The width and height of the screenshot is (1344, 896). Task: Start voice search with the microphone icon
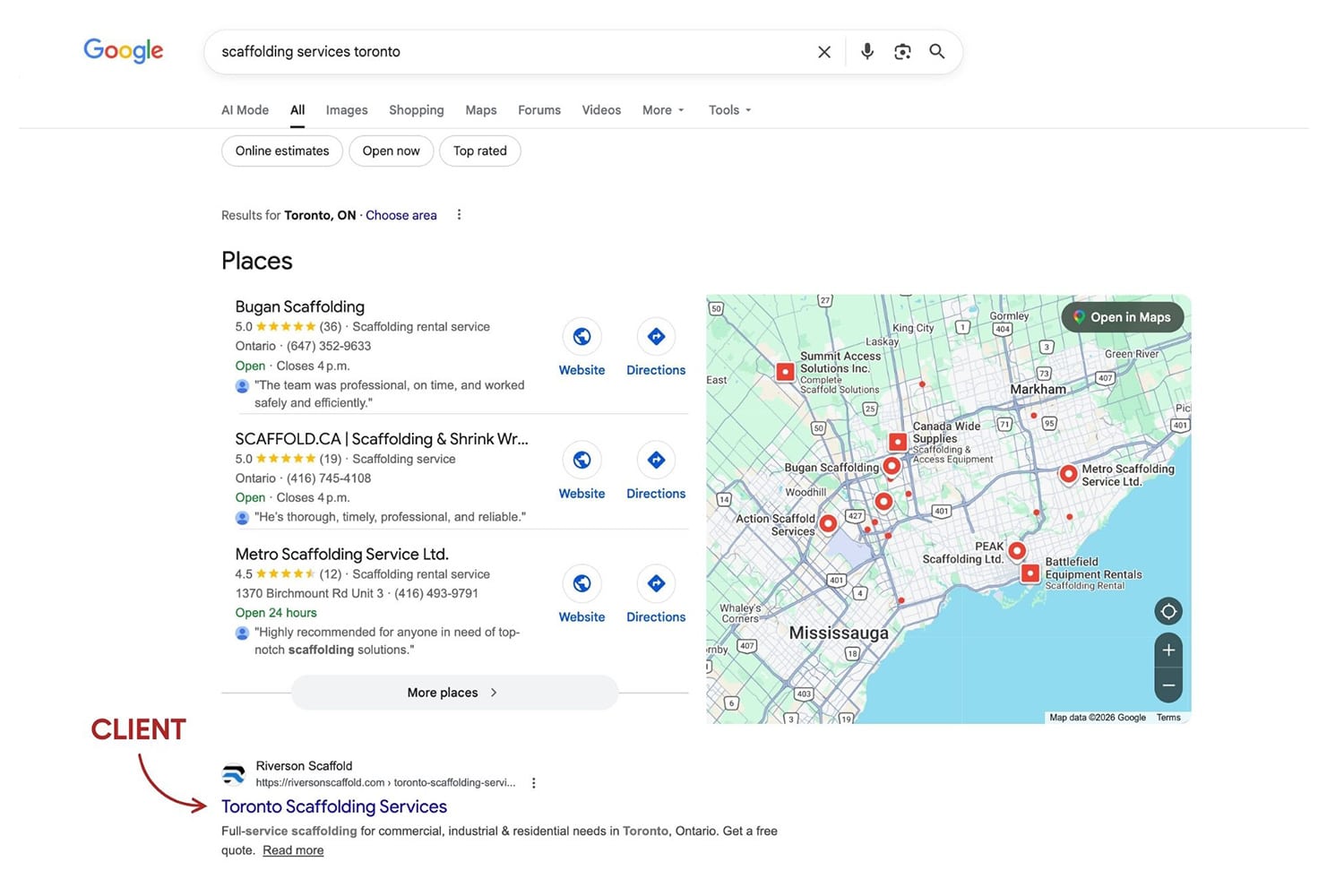(x=866, y=52)
